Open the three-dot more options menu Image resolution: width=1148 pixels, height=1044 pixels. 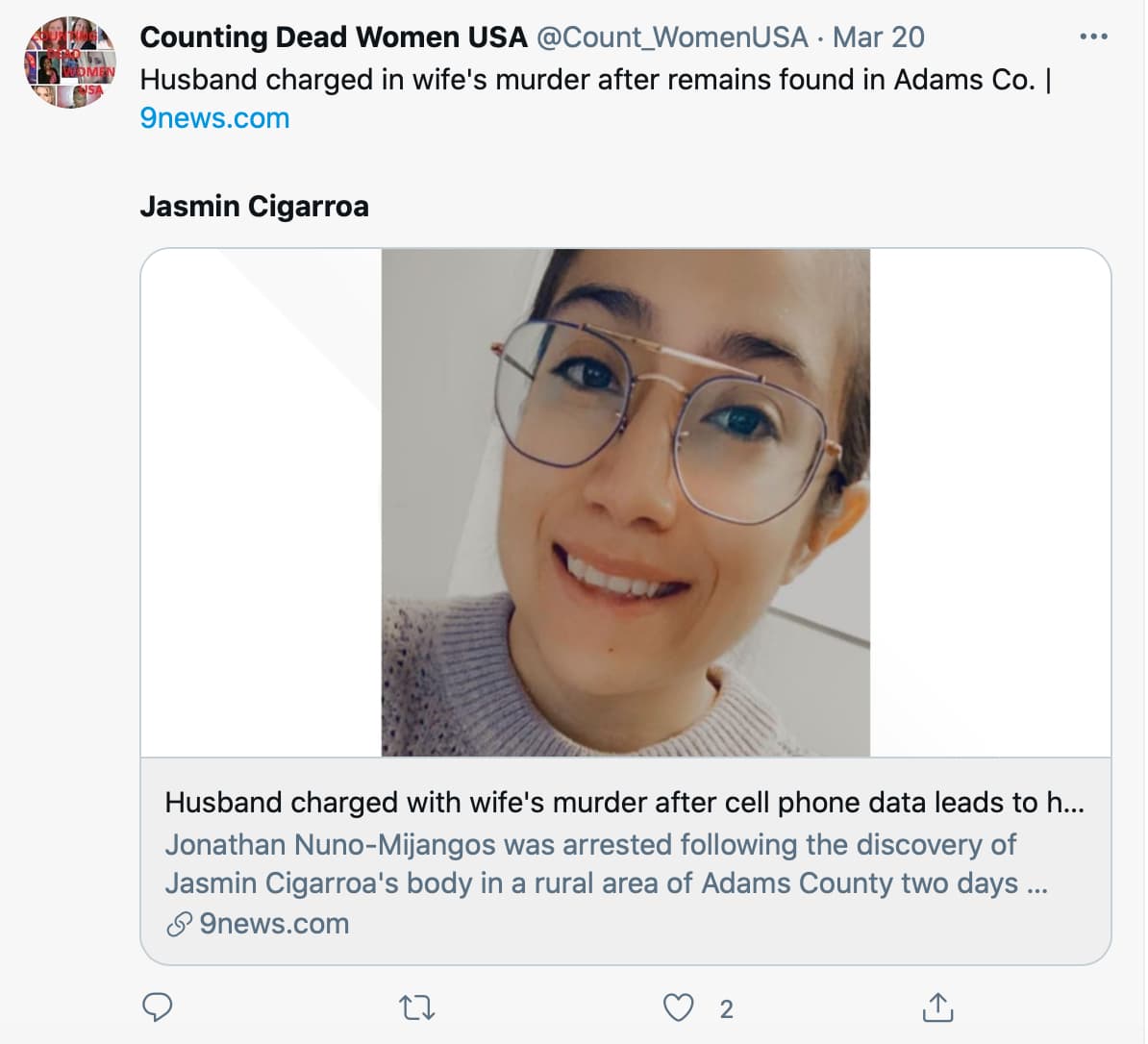click(x=1093, y=37)
